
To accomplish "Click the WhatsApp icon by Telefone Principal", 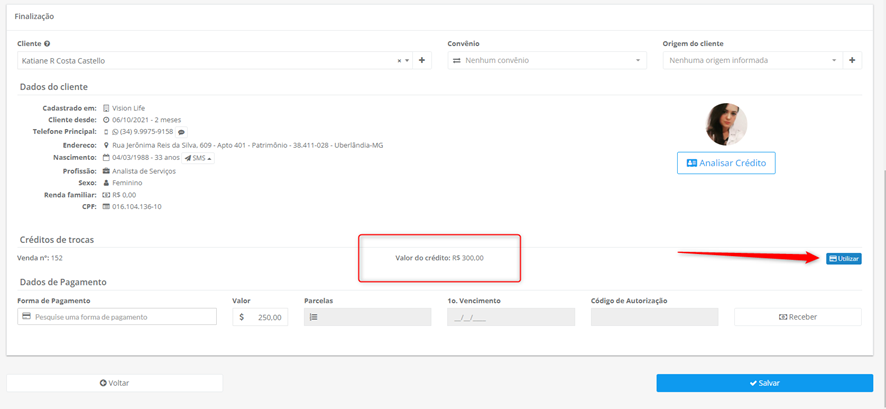I will [115, 132].
